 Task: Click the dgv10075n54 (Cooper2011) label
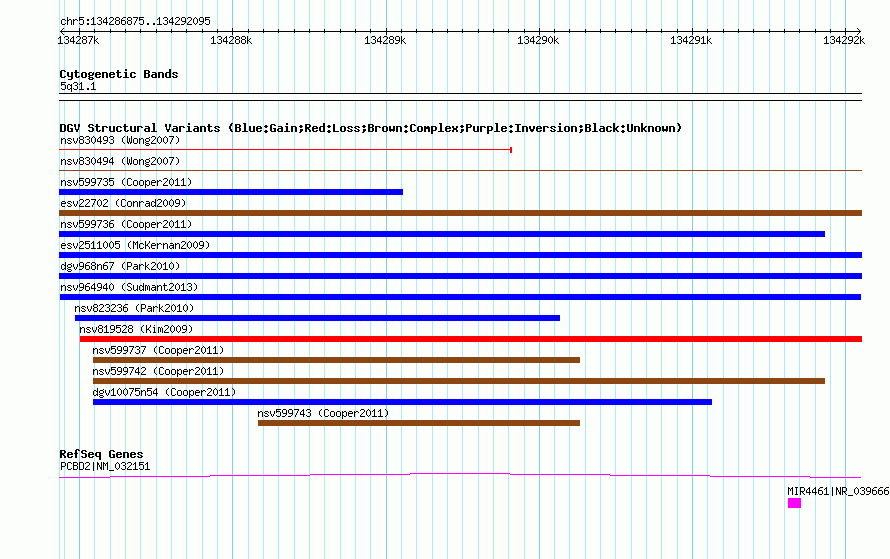[164, 392]
